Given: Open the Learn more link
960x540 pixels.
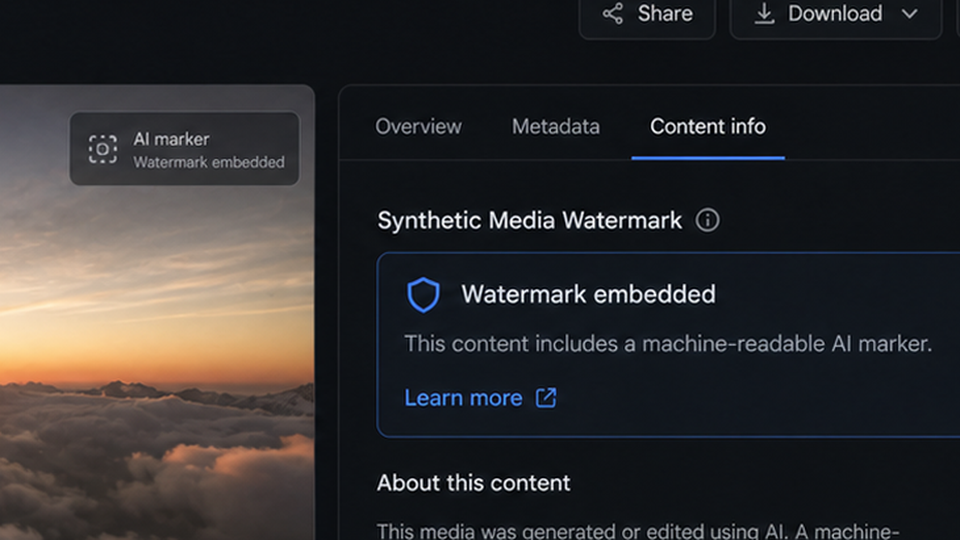Looking at the screenshot, I should 463,399.
